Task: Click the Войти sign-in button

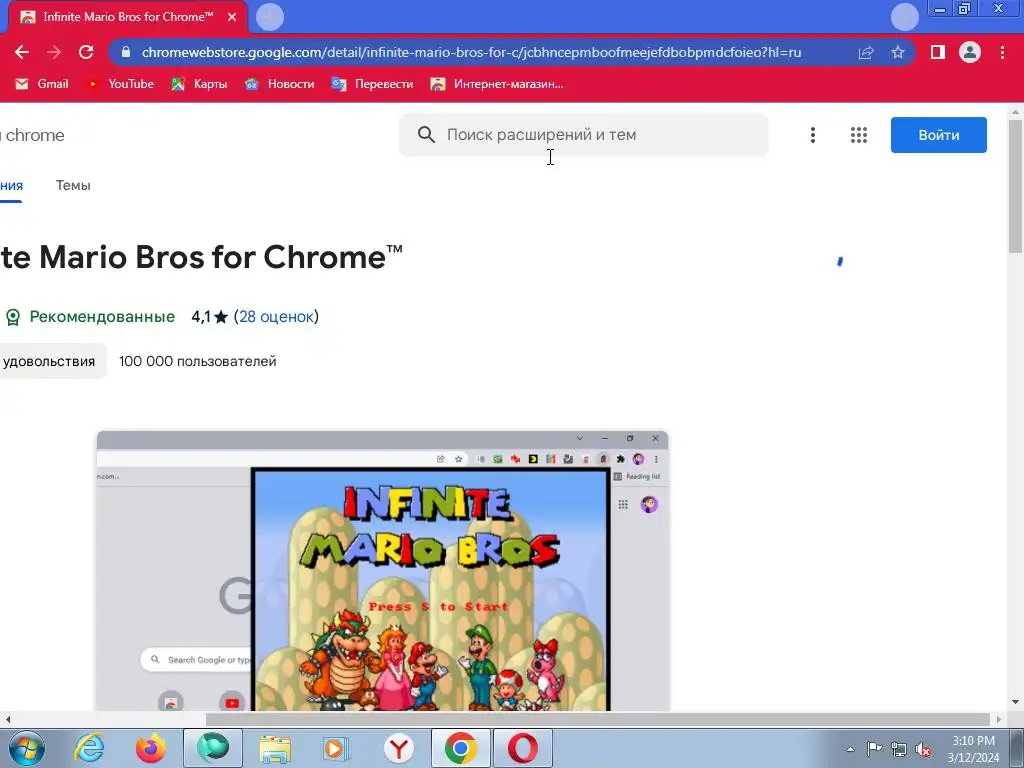Action: tap(938, 135)
